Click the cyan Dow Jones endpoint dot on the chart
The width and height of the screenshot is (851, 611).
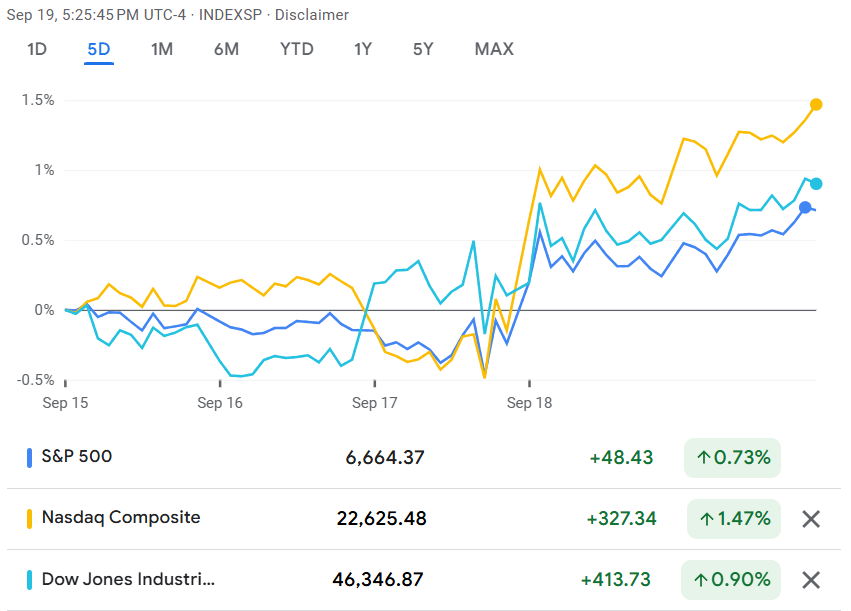coord(816,184)
